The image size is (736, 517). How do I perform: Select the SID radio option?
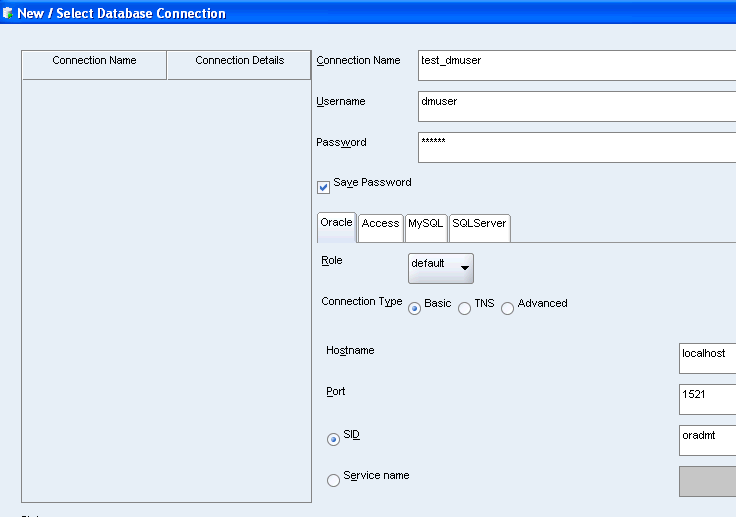[x=333, y=439]
